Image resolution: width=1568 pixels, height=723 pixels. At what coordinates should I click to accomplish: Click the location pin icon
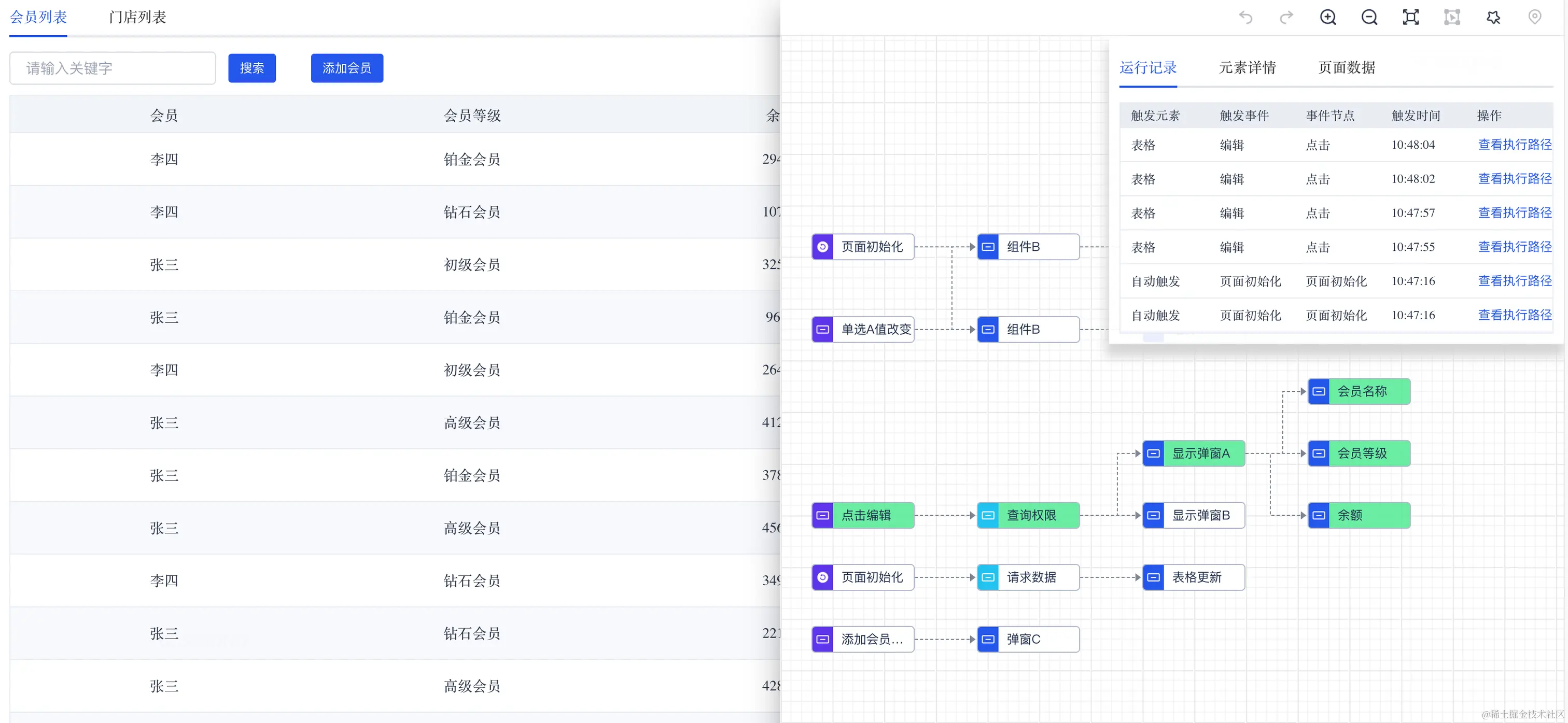click(1534, 17)
